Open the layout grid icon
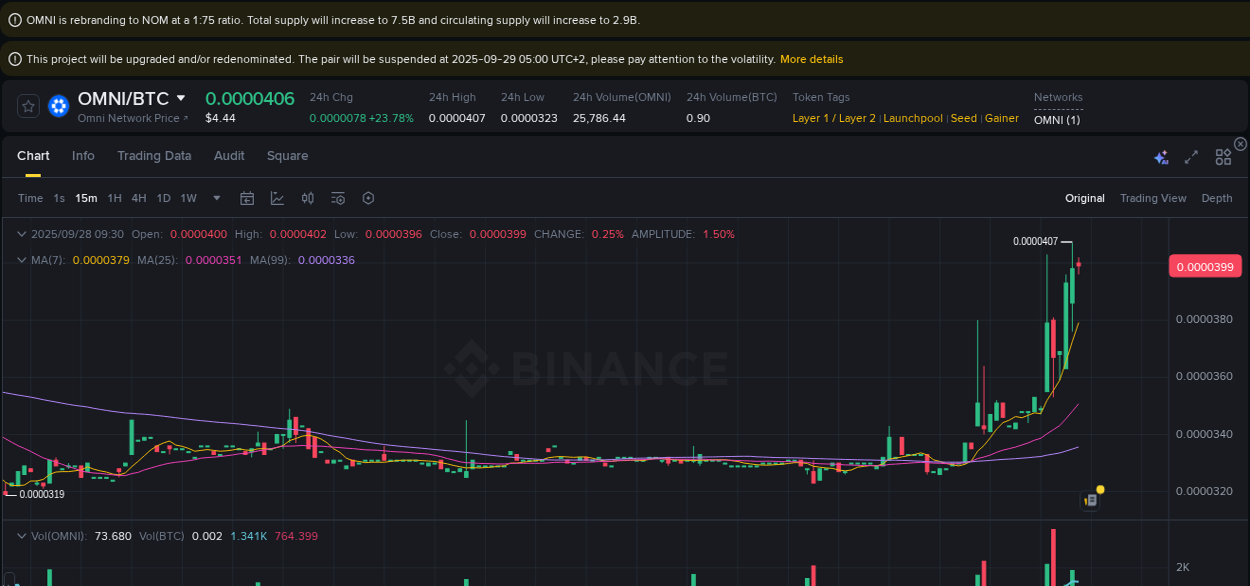Image resolution: width=1250 pixels, height=586 pixels. click(1223, 157)
